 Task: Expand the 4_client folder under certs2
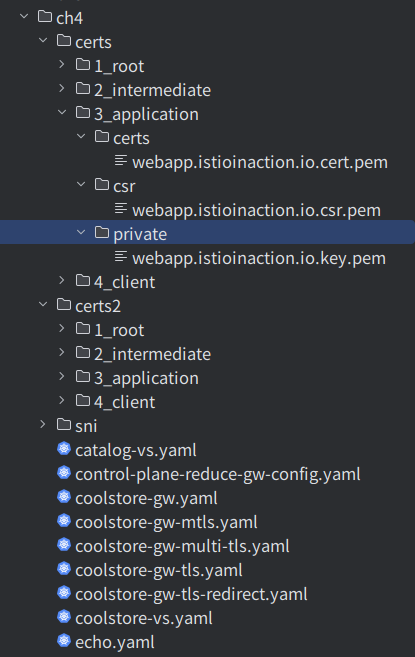[62, 401]
